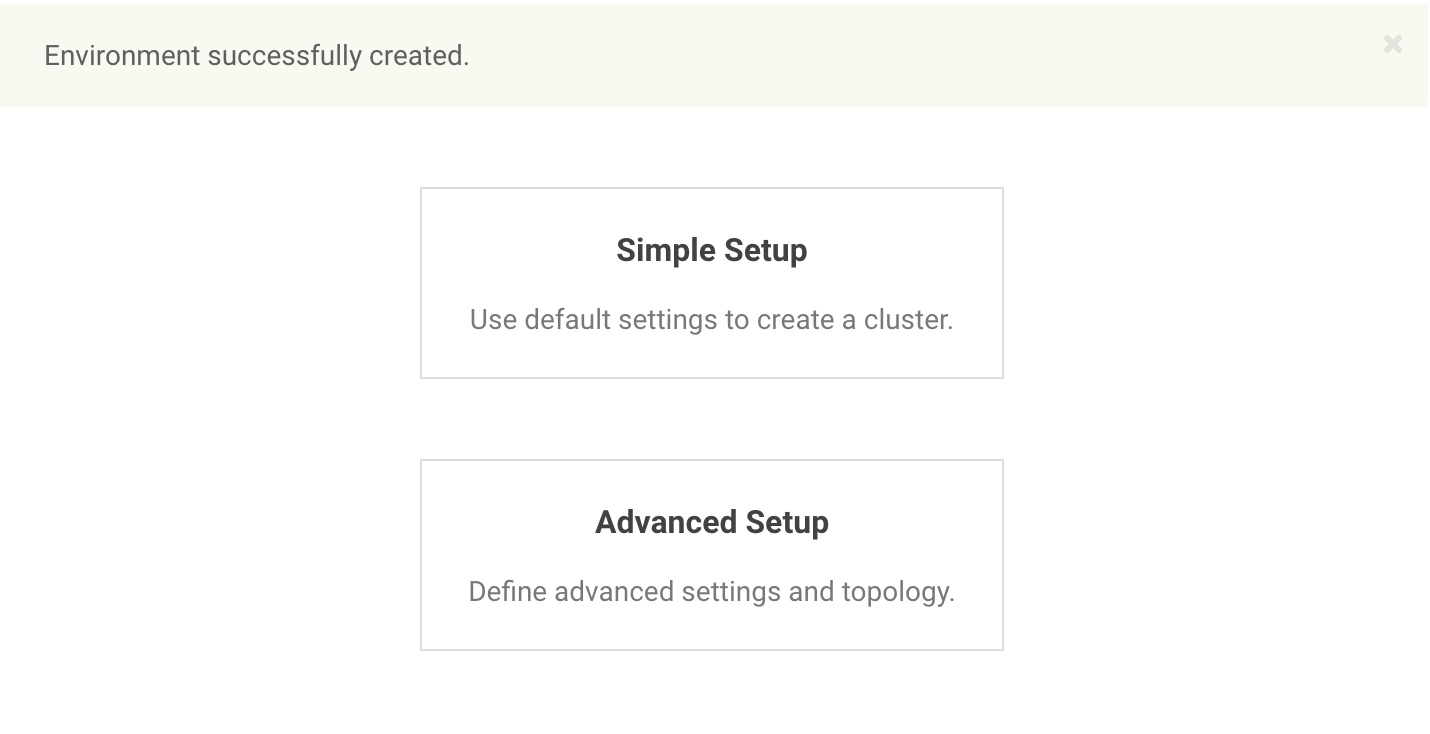Select "Use default settings to create a cluster"

711,320
